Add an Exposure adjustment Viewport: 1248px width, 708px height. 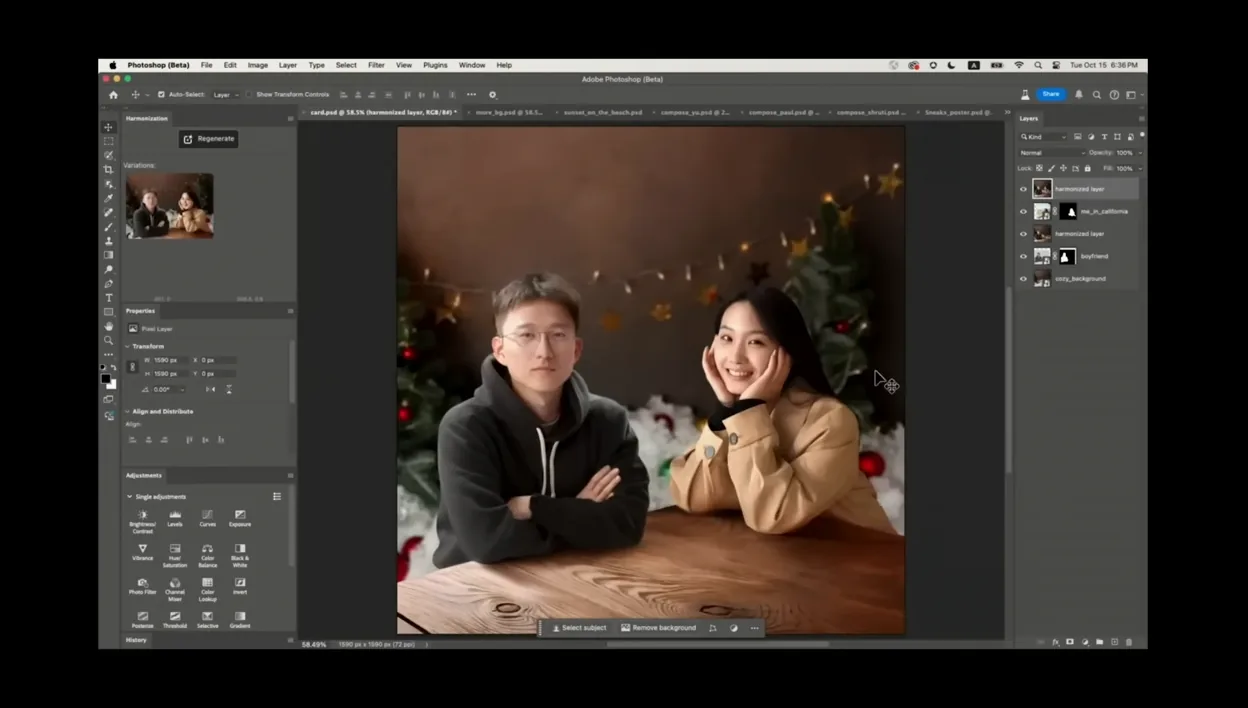coord(240,518)
